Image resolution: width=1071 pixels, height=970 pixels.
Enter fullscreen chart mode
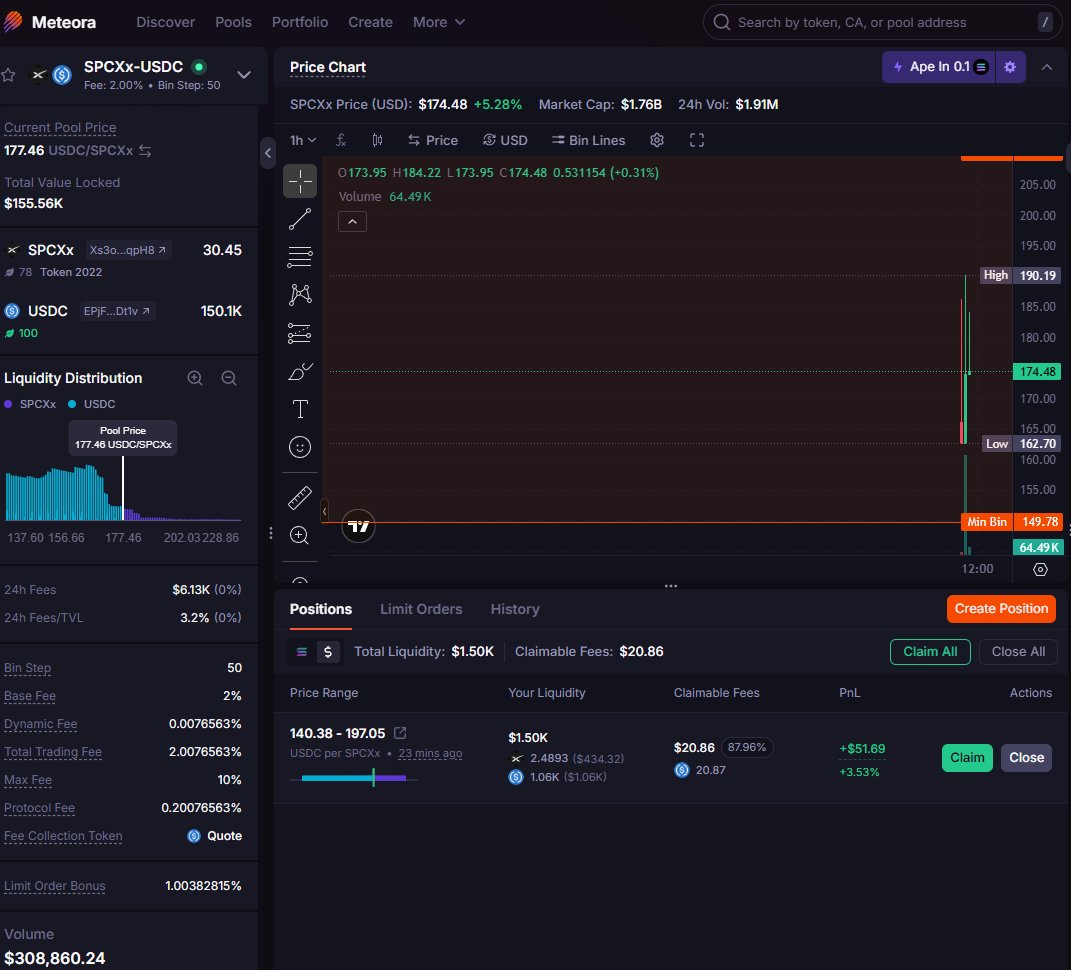697,140
